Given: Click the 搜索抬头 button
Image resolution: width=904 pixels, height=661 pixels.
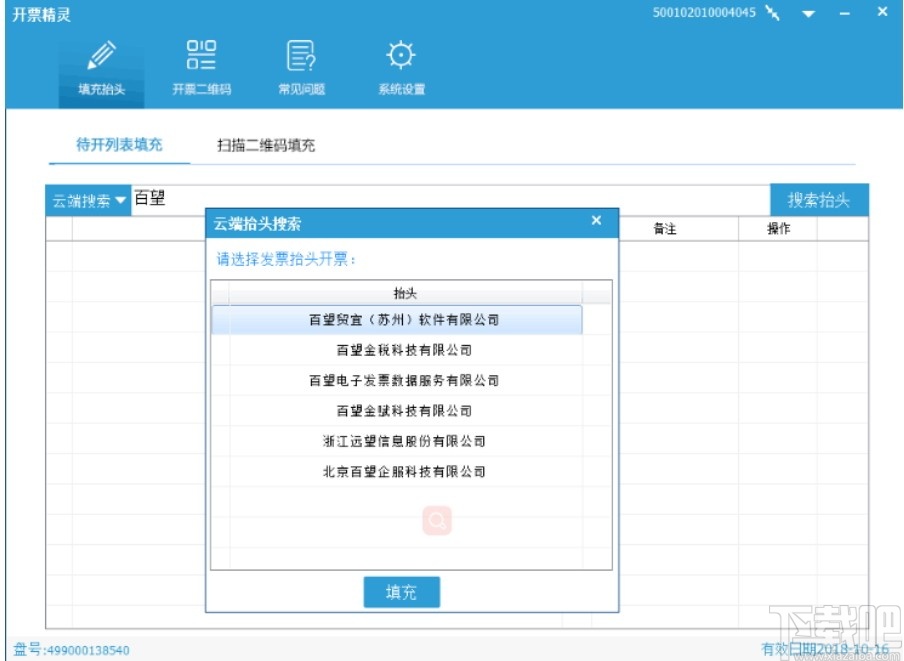Looking at the screenshot, I should (x=819, y=200).
